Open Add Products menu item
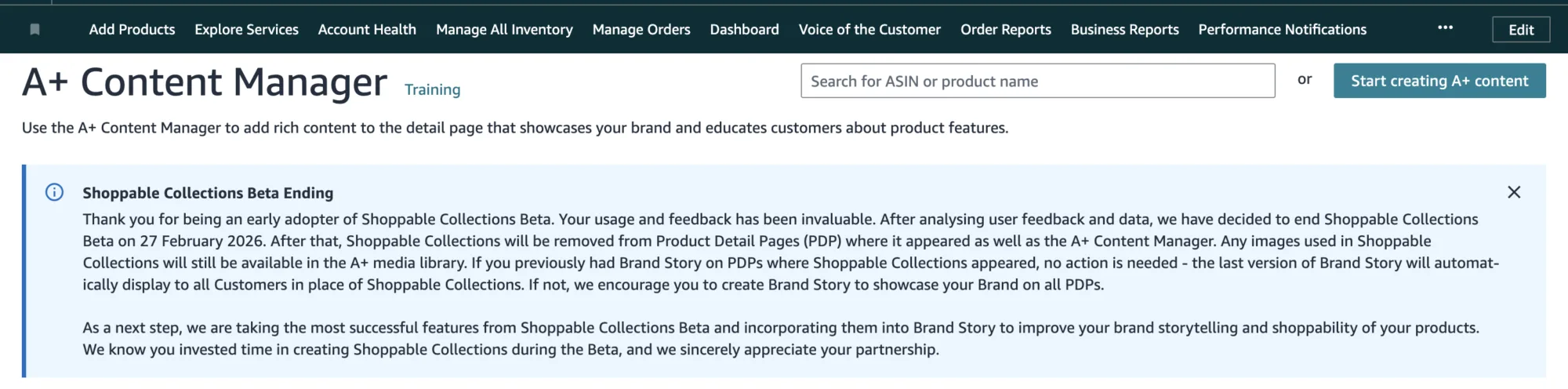Screen dimensions: 1568x389 (132, 30)
